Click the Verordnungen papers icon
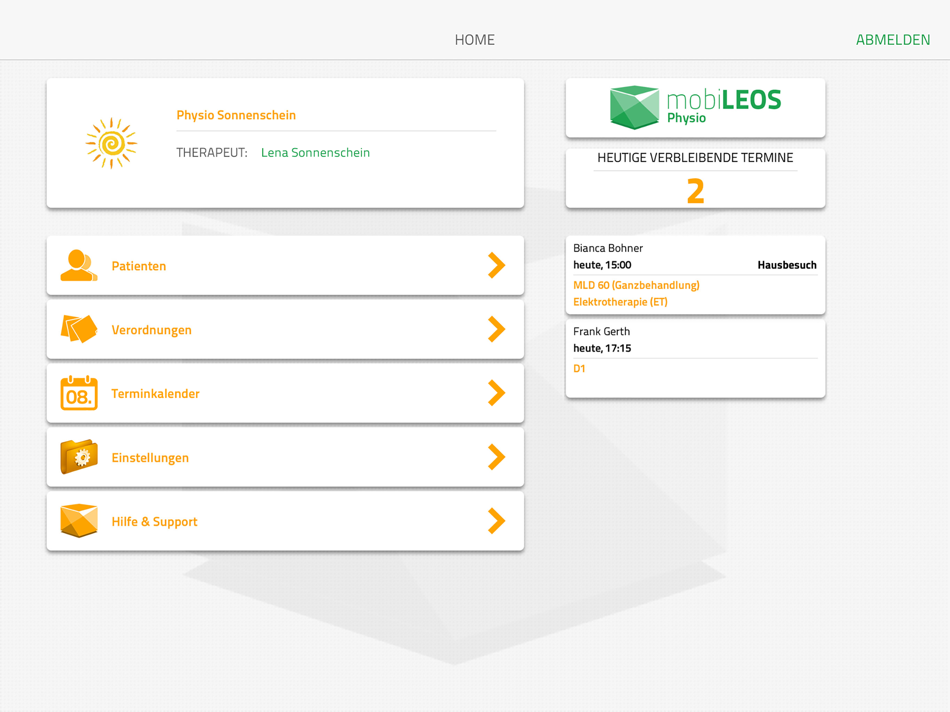The width and height of the screenshot is (950, 712). click(x=79, y=329)
